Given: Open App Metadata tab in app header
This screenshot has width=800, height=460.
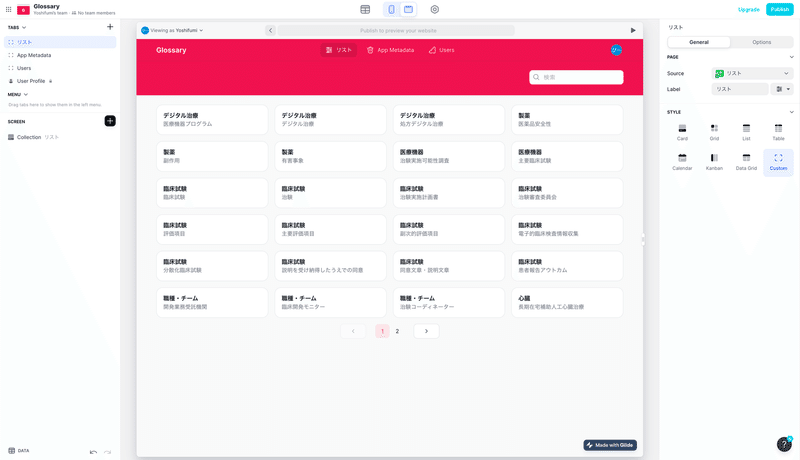Looking at the screenshot, I should 390,50.
